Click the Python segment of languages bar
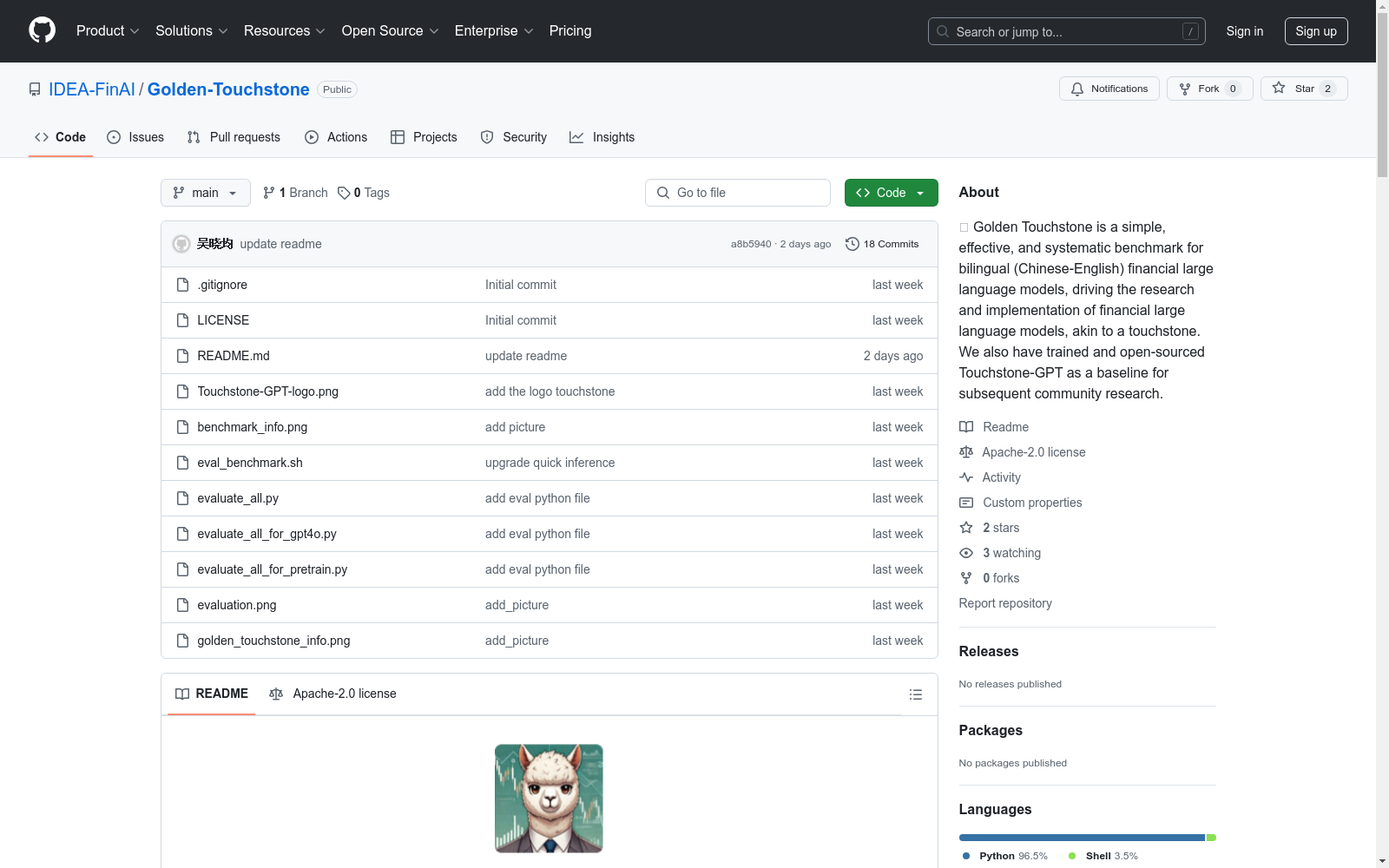Viewport: 1389px width, 868px height. point(1082,838)
